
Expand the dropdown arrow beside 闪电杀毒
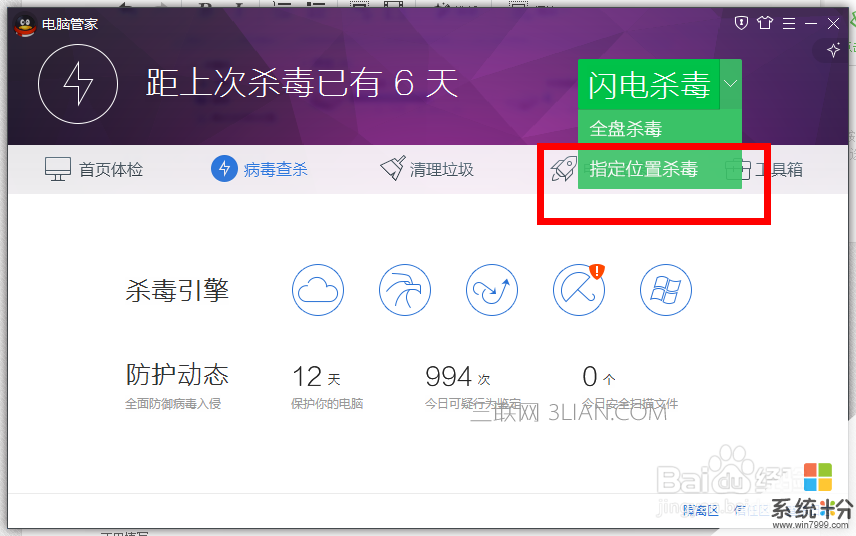[x=731, y=84]
